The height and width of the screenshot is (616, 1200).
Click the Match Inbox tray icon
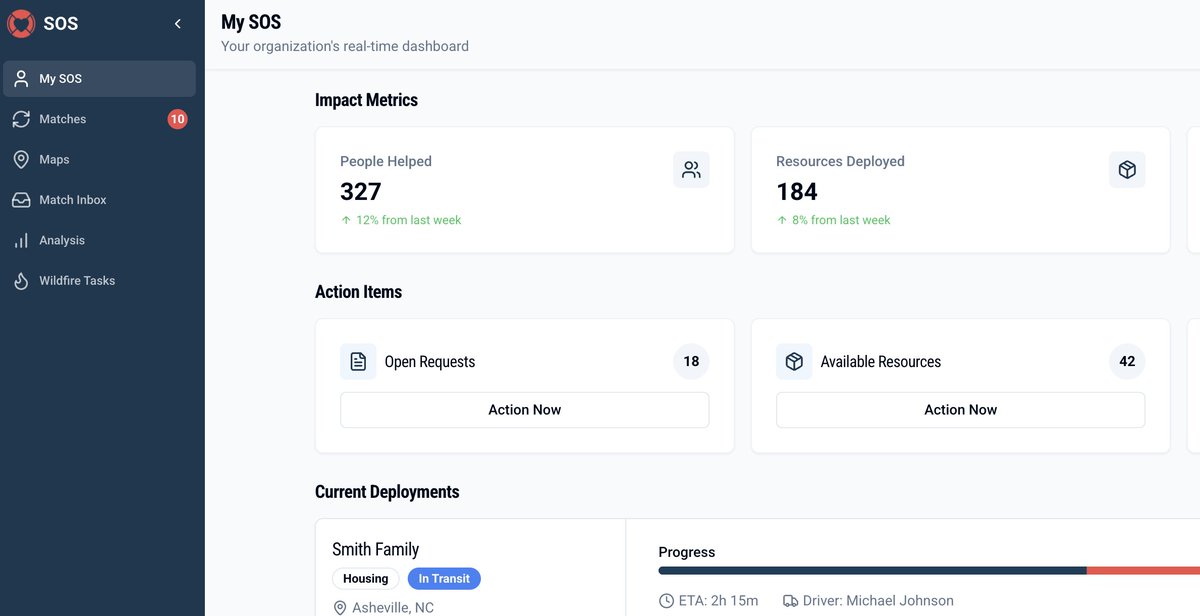[x=21, y=200]
